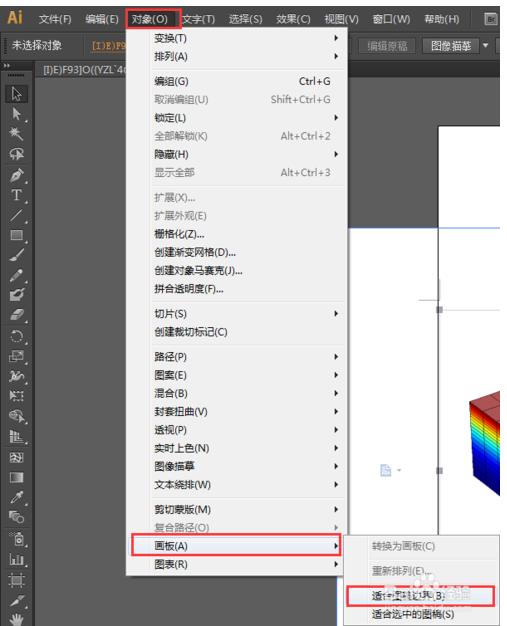
Task: Choose 栅格化(Z)... entry
Action: point(237,234)
